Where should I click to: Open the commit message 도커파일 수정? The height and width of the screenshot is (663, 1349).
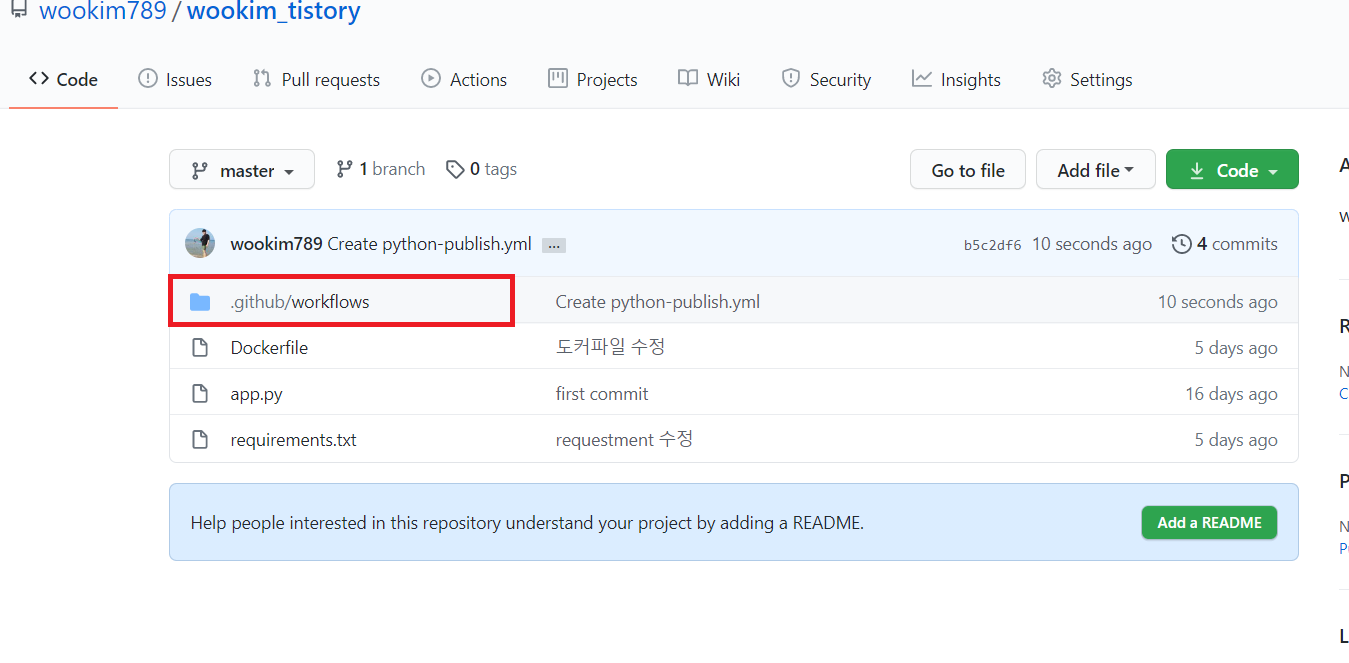[x=610, y=347]
